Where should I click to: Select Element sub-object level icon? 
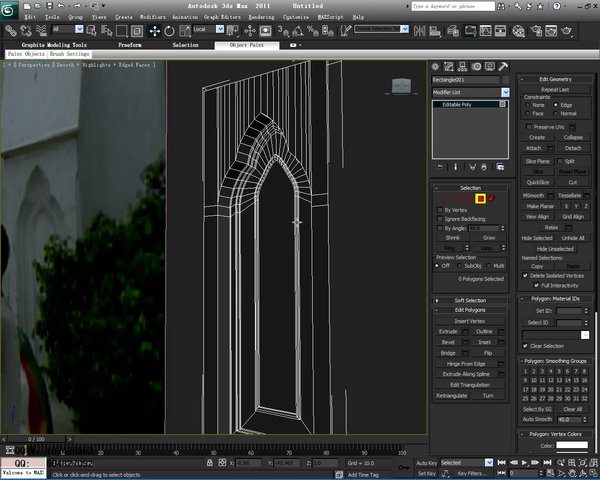pyautogui.click(x=491, y=198)
